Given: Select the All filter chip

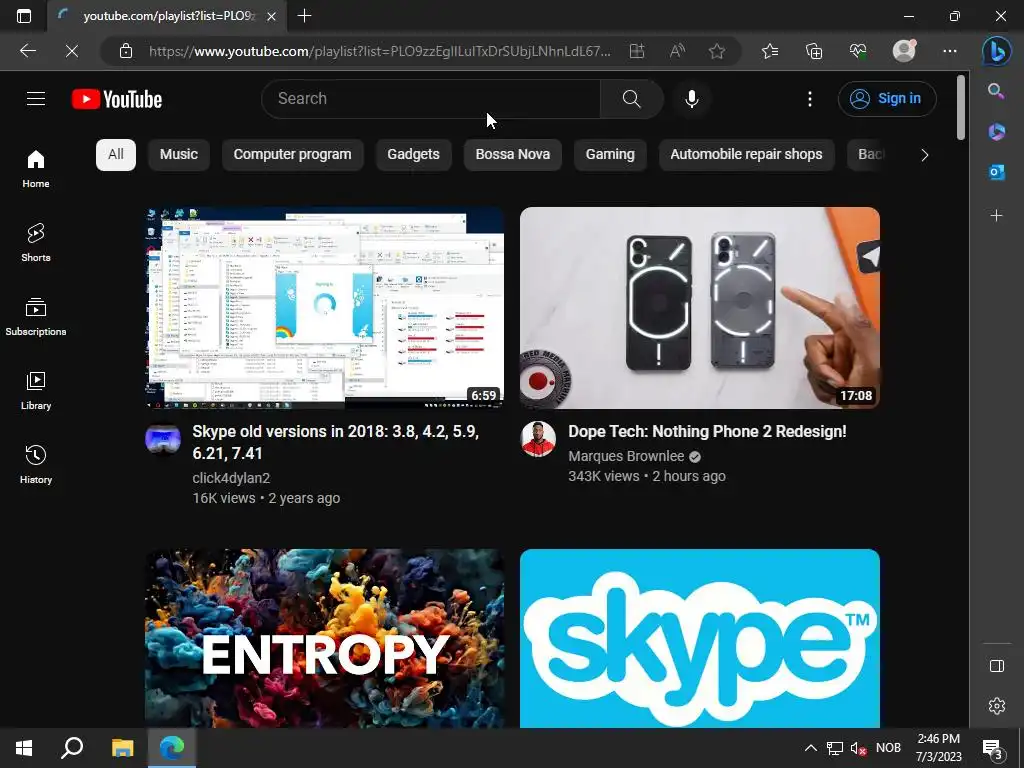Looking at the screenshot, I should coord(116,155).
